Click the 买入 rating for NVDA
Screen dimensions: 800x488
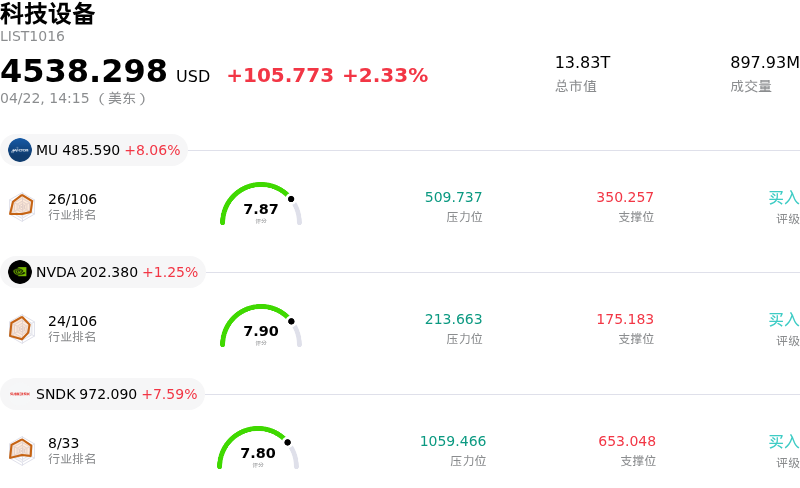click(x=783, y=320)
